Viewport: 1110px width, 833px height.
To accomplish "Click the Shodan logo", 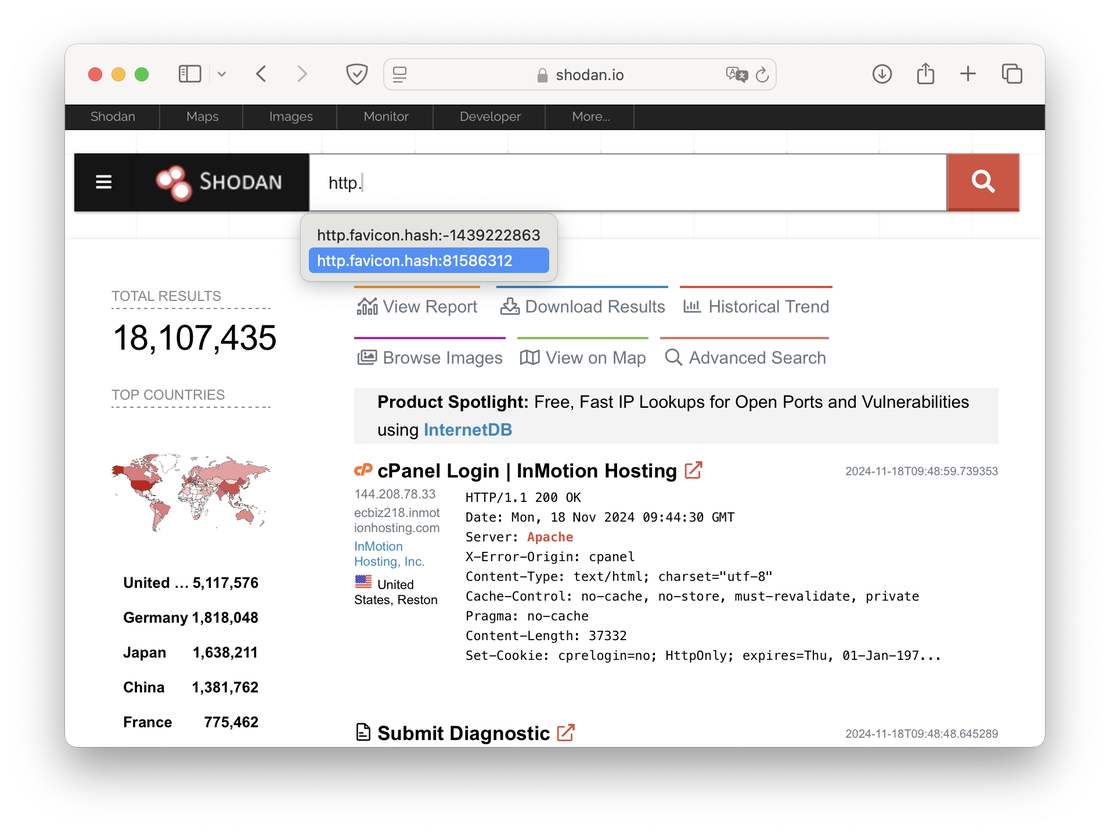I will pos(222,182).
